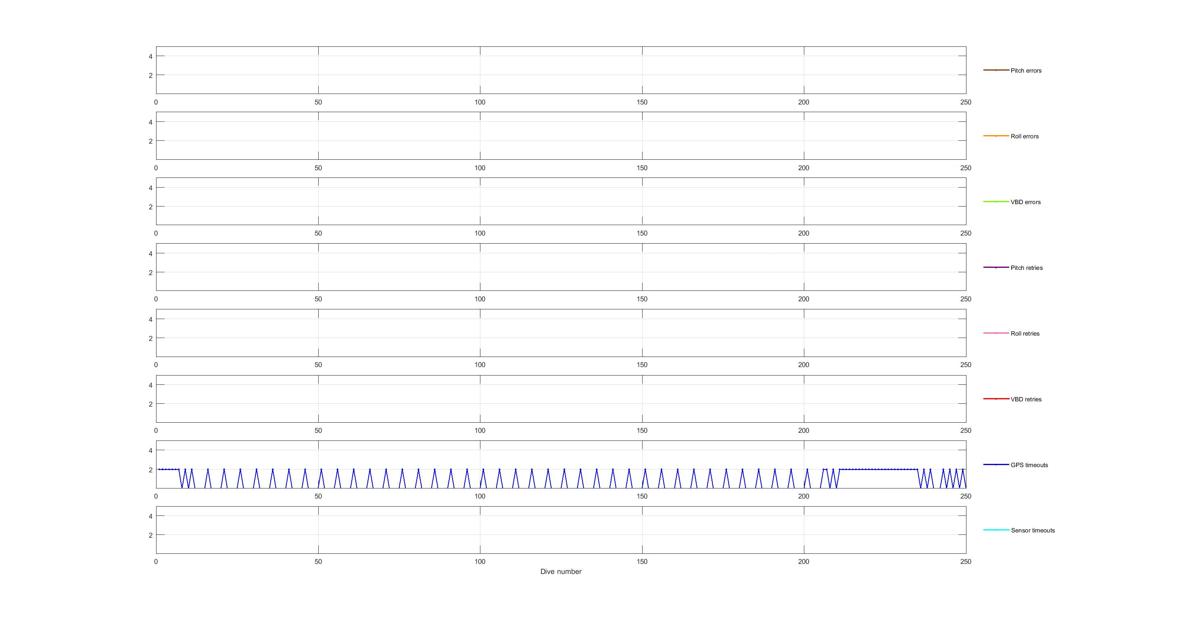
Task: Click the 150 tick label below GPS timeouts plot
Action: tap(642, 496)
